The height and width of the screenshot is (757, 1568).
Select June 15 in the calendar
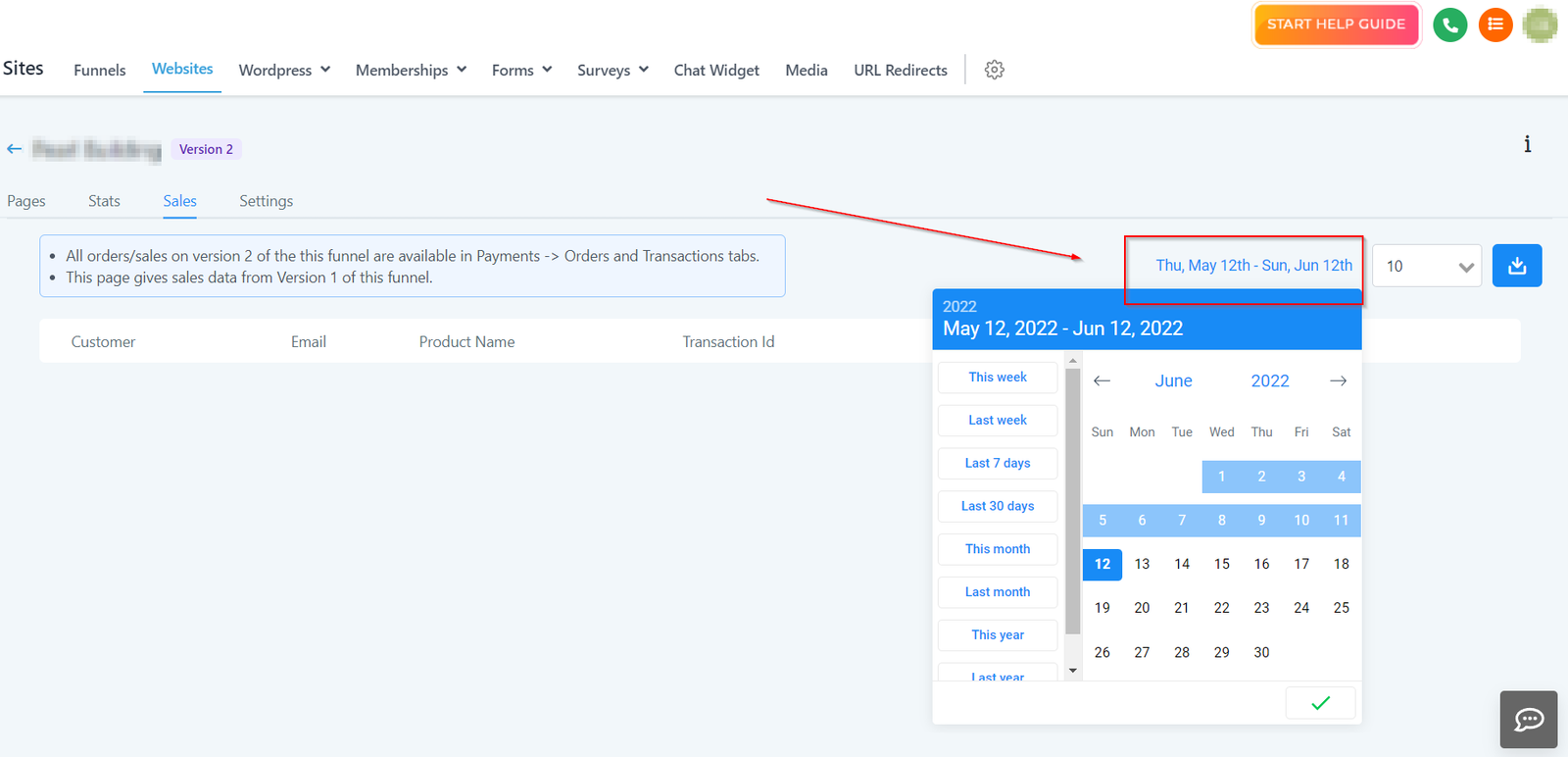(1221, 564)
